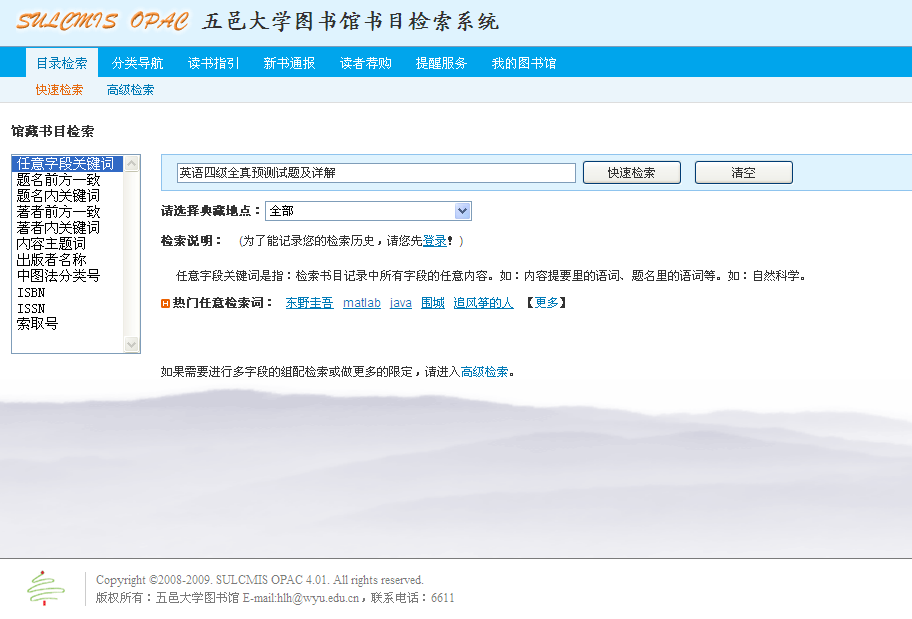The width and height of the screenshot is (912, 619).
Task: Pick 内容主题词 from the list
Action: (x=67, y=244)
